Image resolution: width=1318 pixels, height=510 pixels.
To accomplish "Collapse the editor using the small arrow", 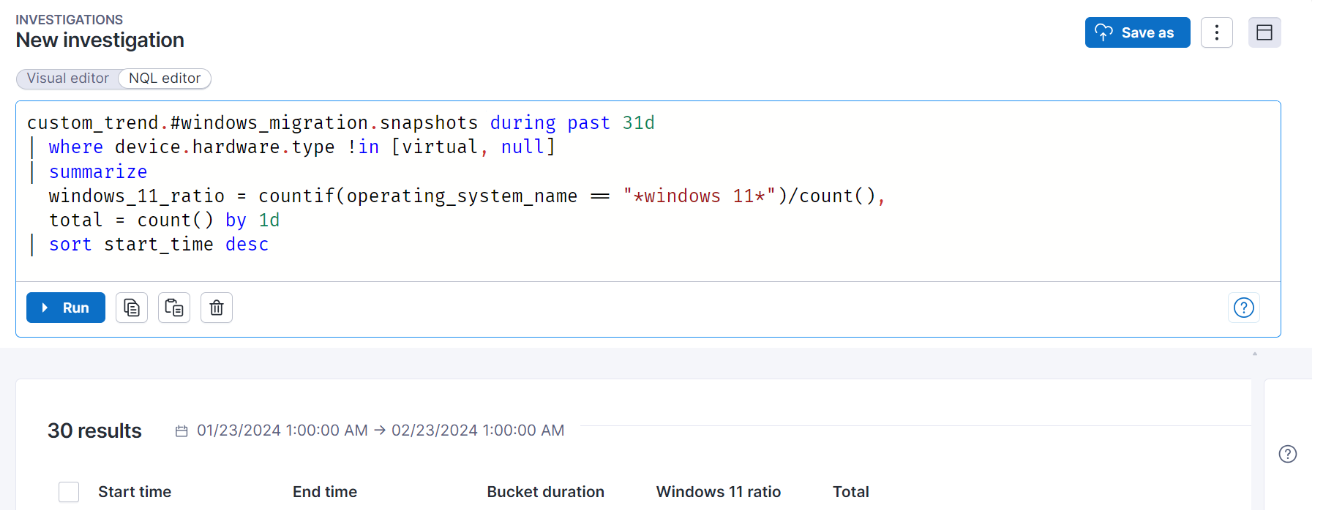I will pyautogui.click(x=1254, y=354).
